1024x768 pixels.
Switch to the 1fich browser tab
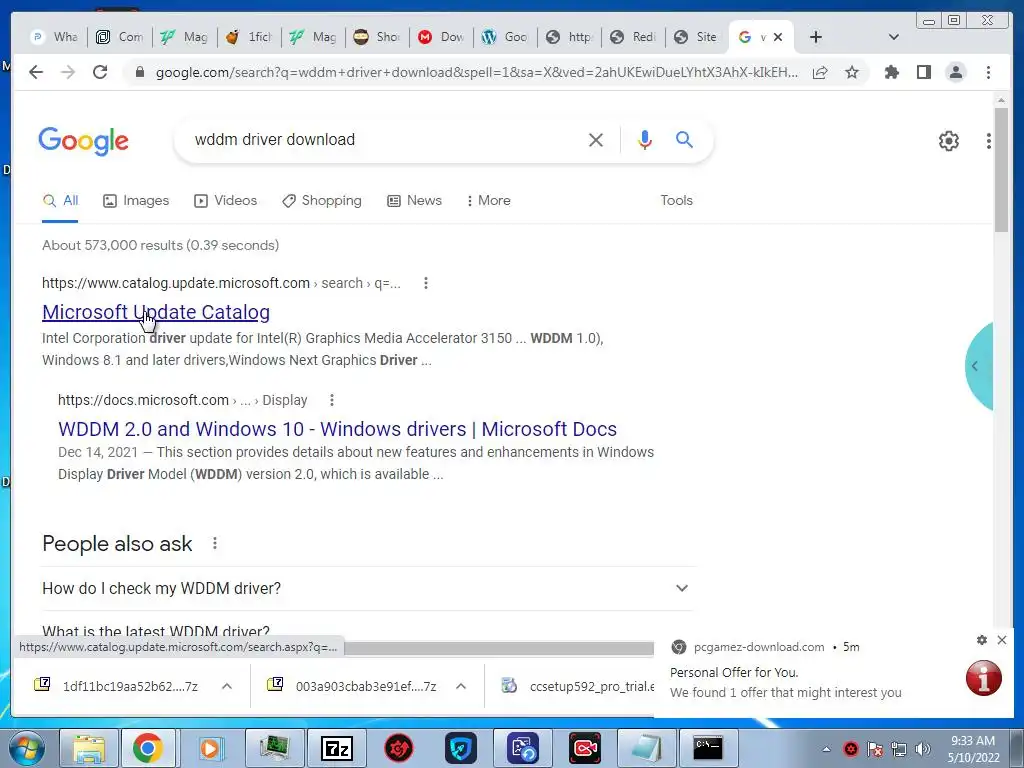[249, 37]
